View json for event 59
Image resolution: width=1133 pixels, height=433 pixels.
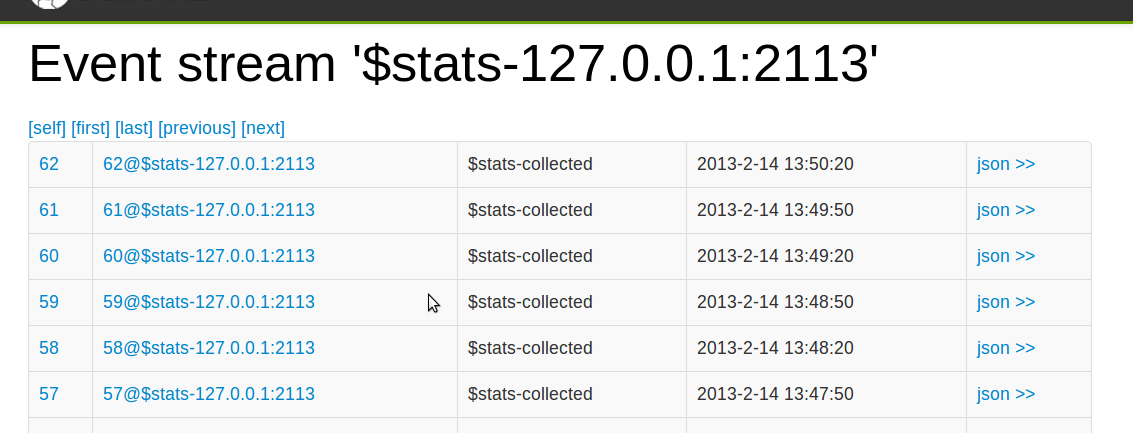1006,302
